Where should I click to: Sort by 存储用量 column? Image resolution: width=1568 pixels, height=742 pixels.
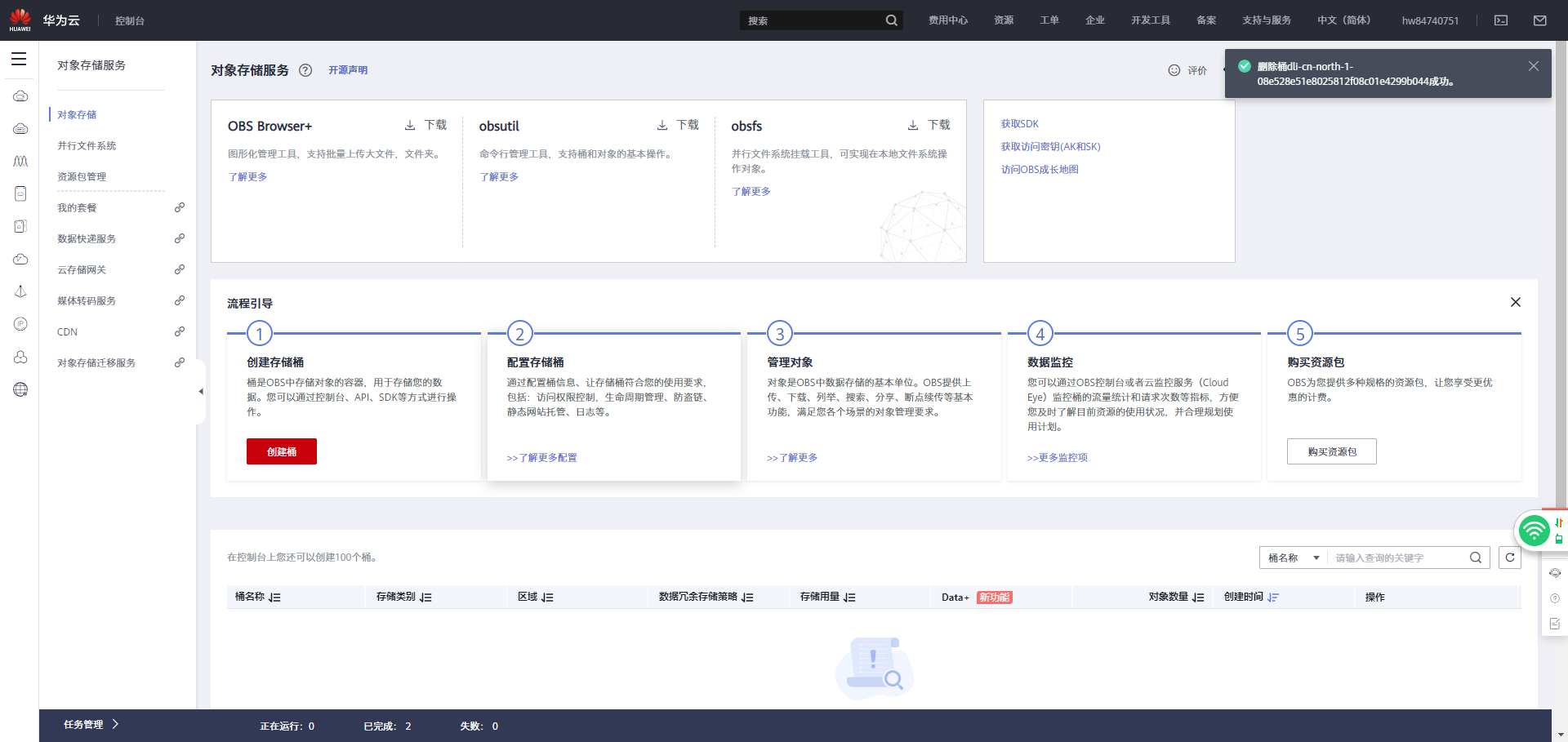pos(849,598)
